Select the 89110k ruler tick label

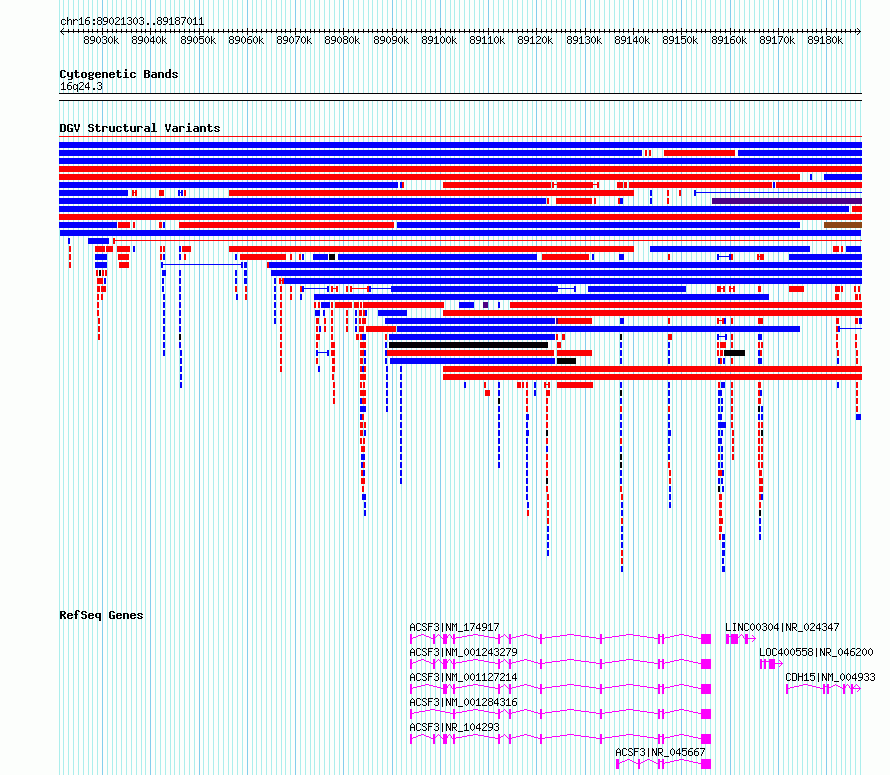click(487, 40)
